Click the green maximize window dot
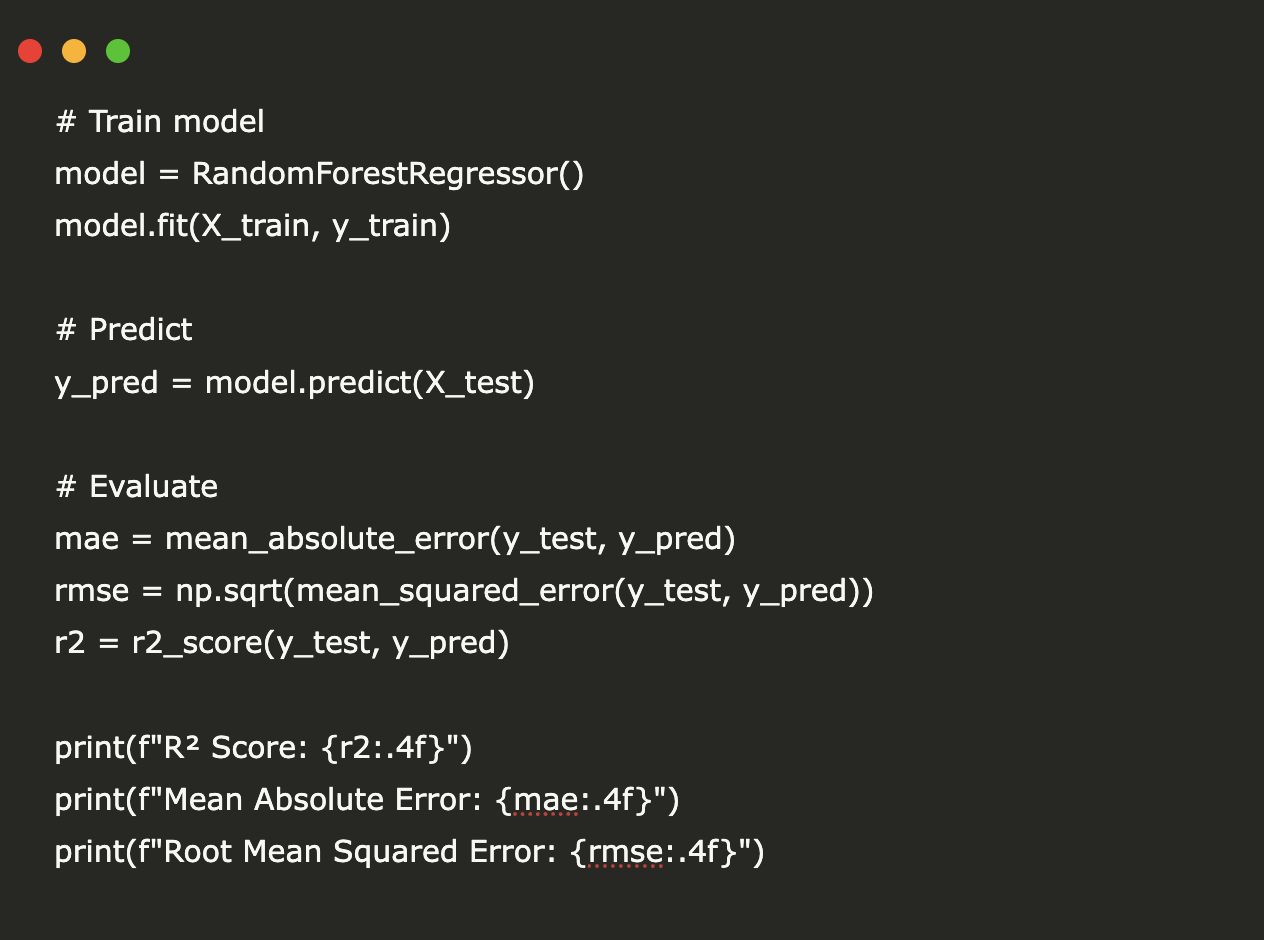Viewport: 1264px width, 940px height. 118,51
